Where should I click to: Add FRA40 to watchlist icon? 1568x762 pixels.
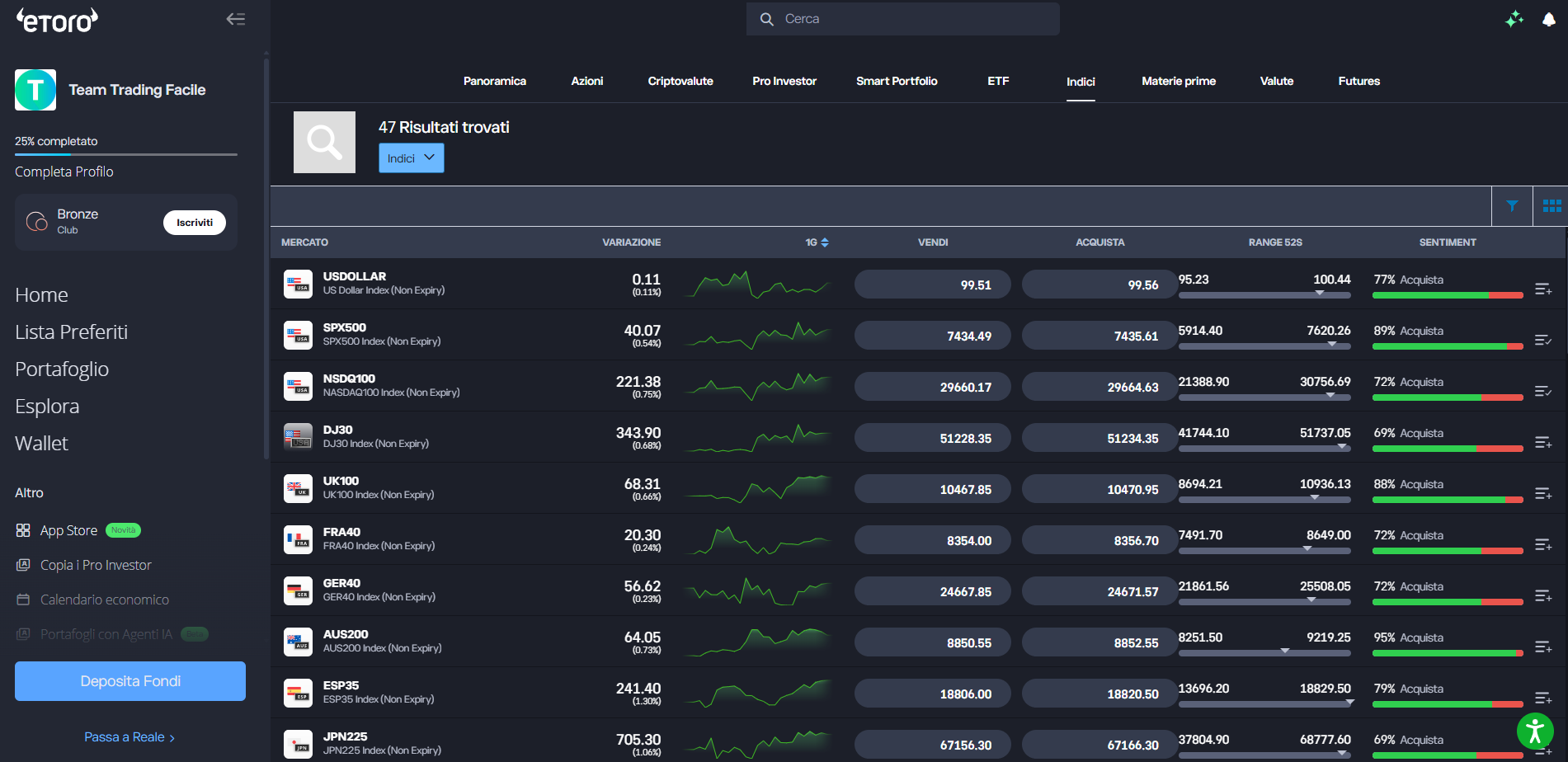tap(1543, 544)
